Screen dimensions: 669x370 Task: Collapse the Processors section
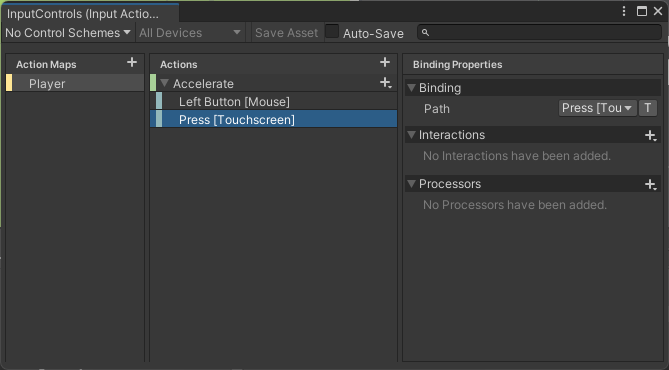pos(411,184)
